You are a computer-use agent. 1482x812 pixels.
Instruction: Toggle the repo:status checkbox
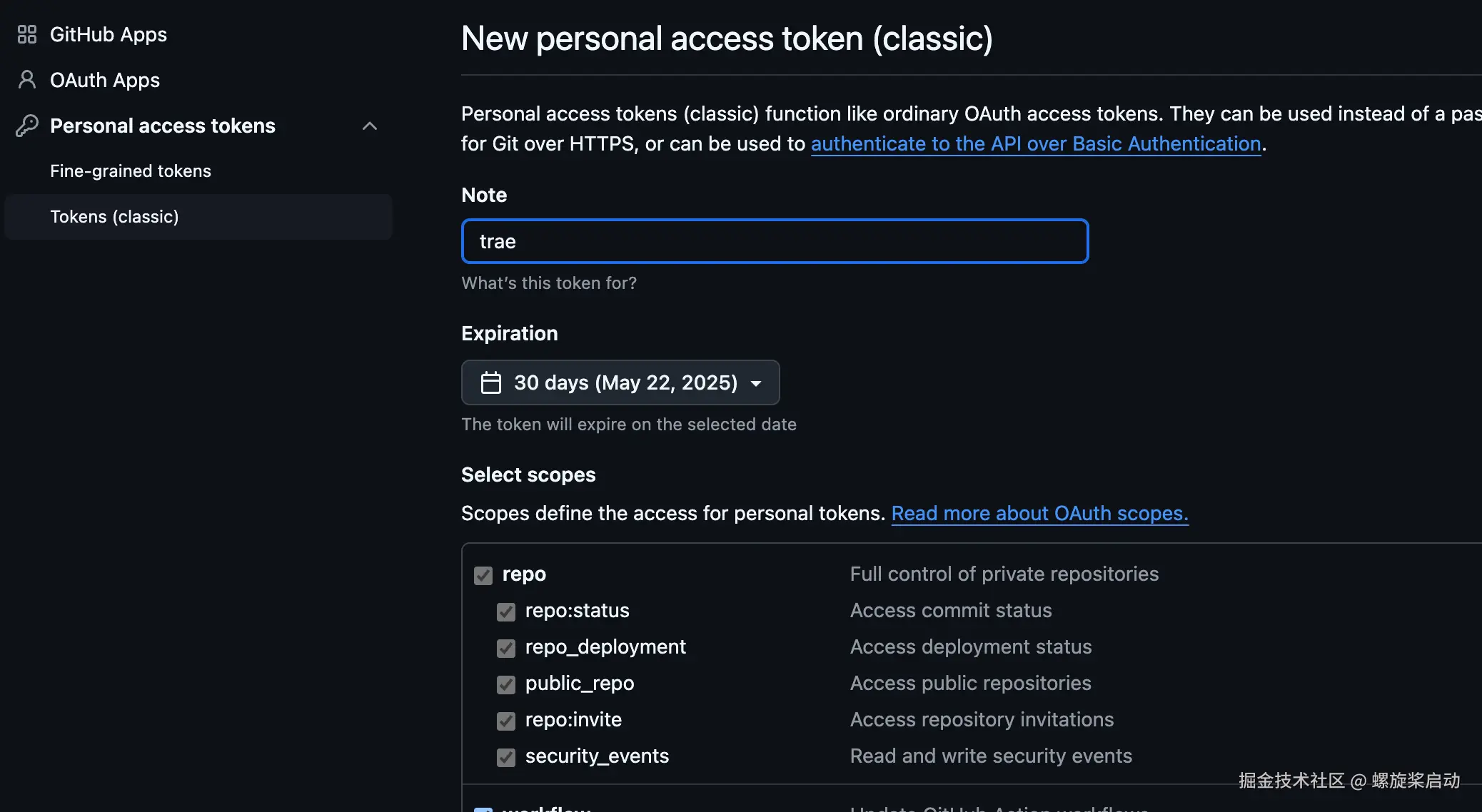(506, 611)
